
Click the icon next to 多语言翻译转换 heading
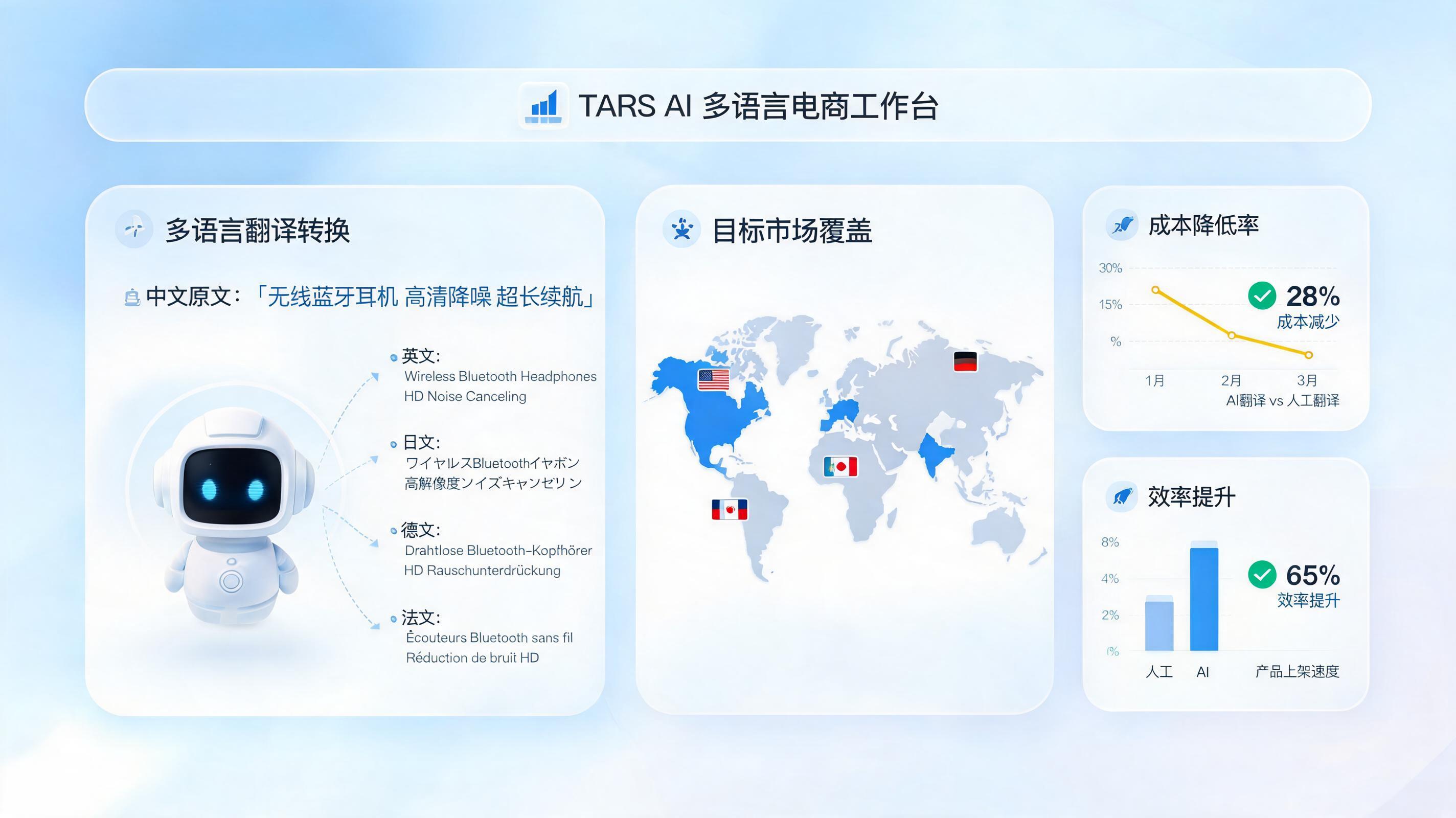(134, 229)
